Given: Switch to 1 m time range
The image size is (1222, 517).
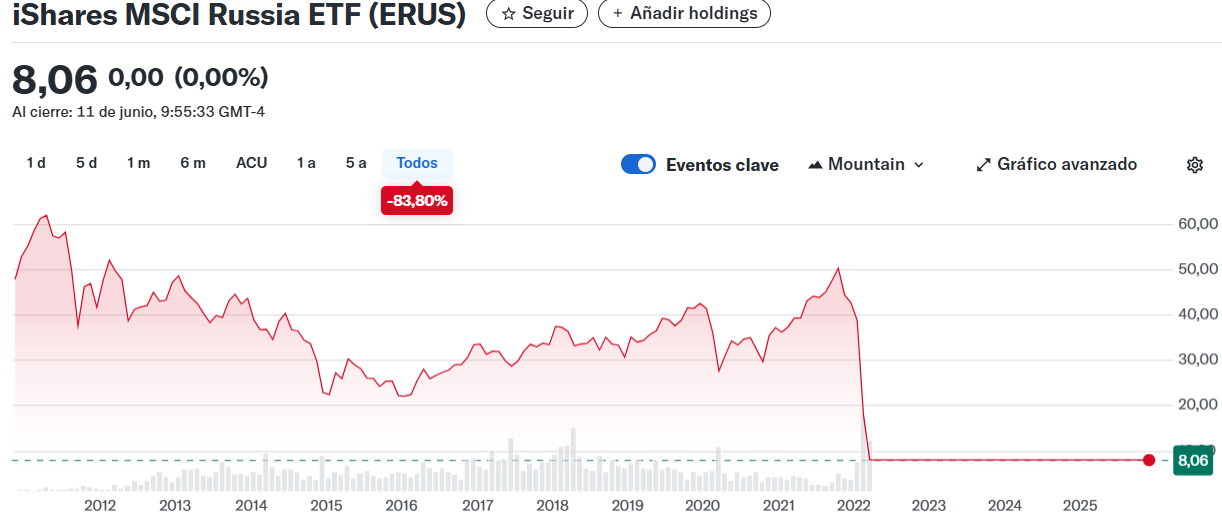Looking at the screenshot, I should [x=138, y=163].
